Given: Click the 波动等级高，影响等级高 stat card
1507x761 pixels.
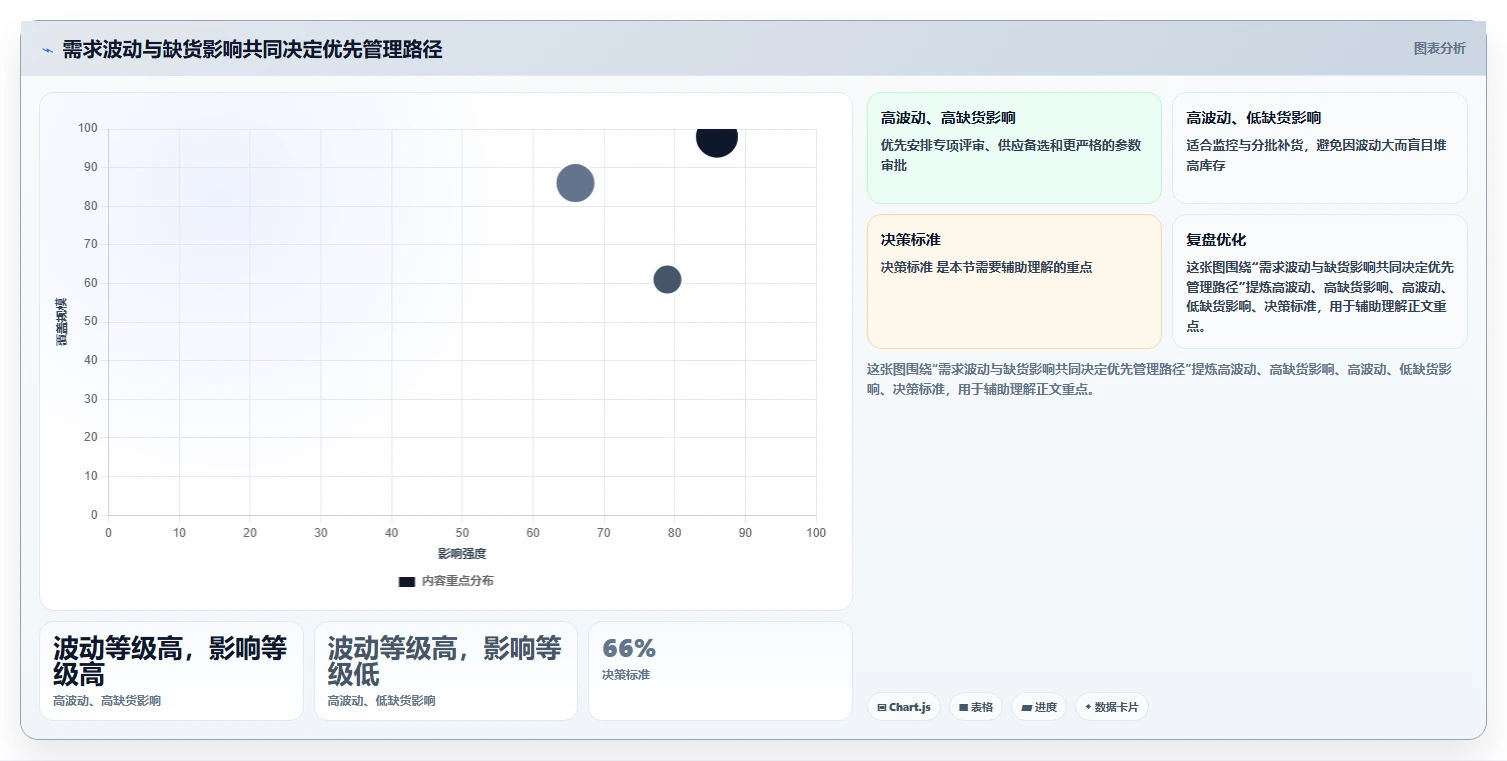Looking at the screenshot, I should (171, 671).
